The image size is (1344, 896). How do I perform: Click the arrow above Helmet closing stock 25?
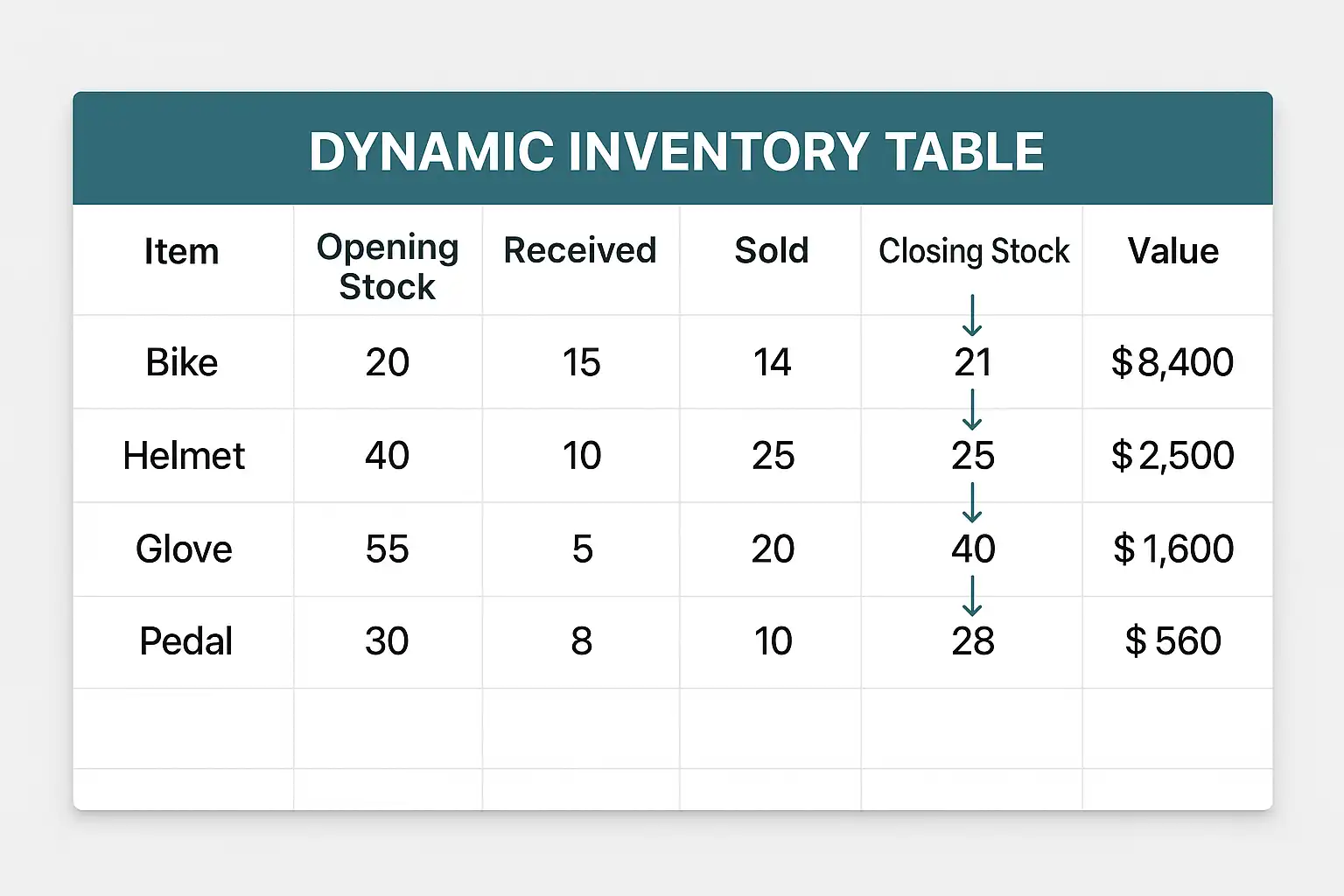point(972,409)
